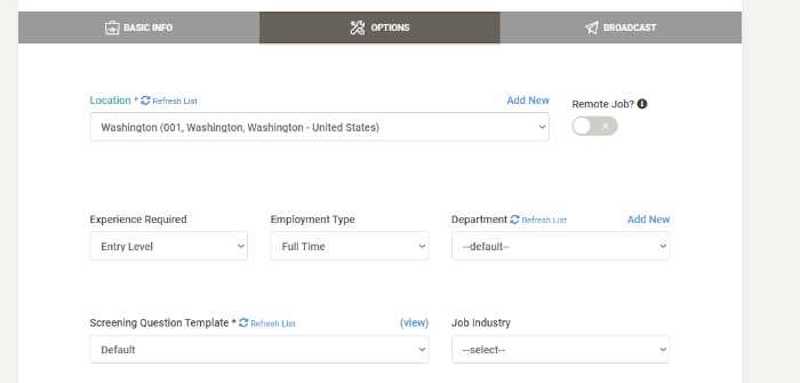
Task: Switch to the Basic Info tab
Action: pos(139,28)
